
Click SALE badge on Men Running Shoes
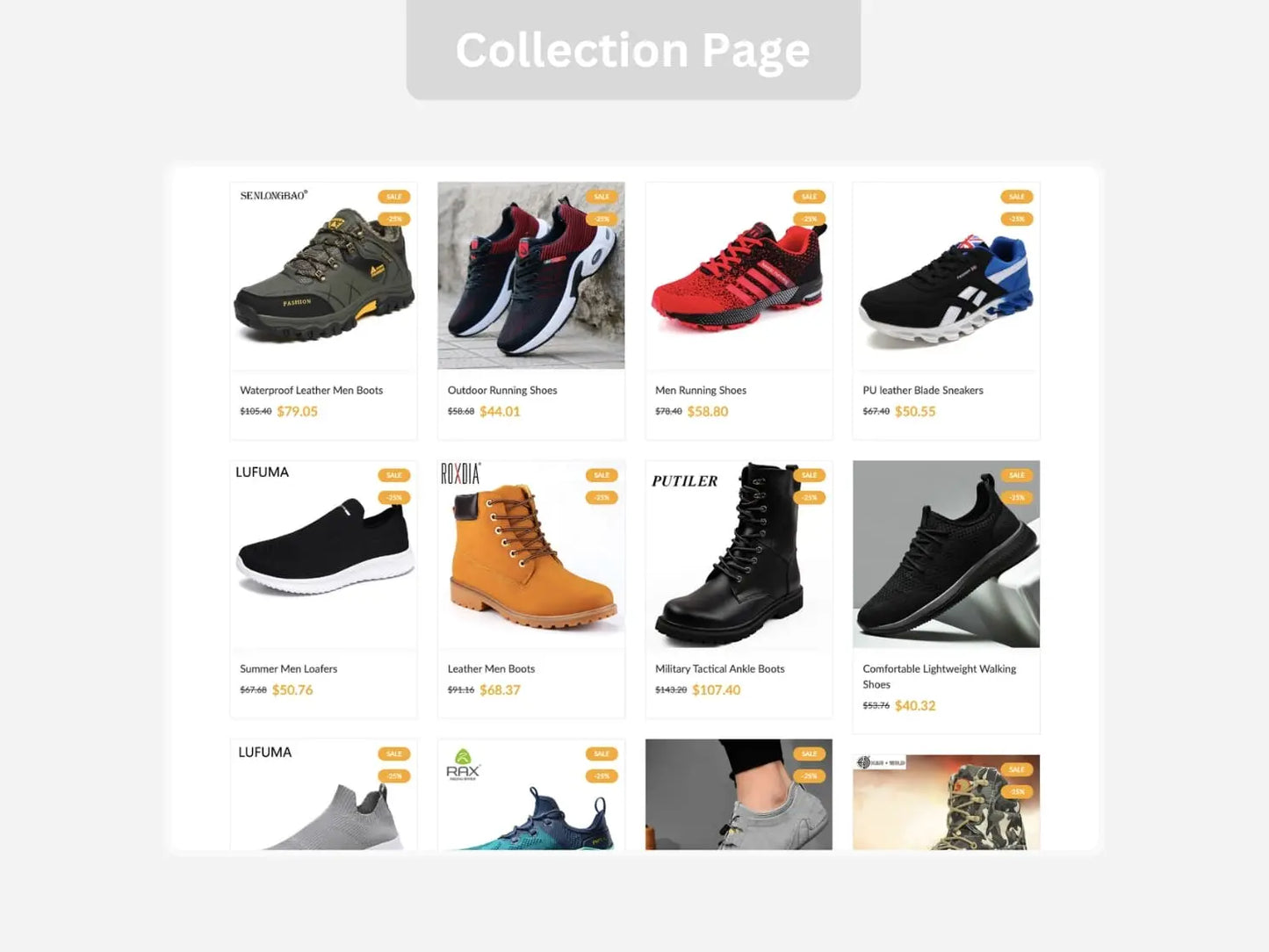(809, 197)
